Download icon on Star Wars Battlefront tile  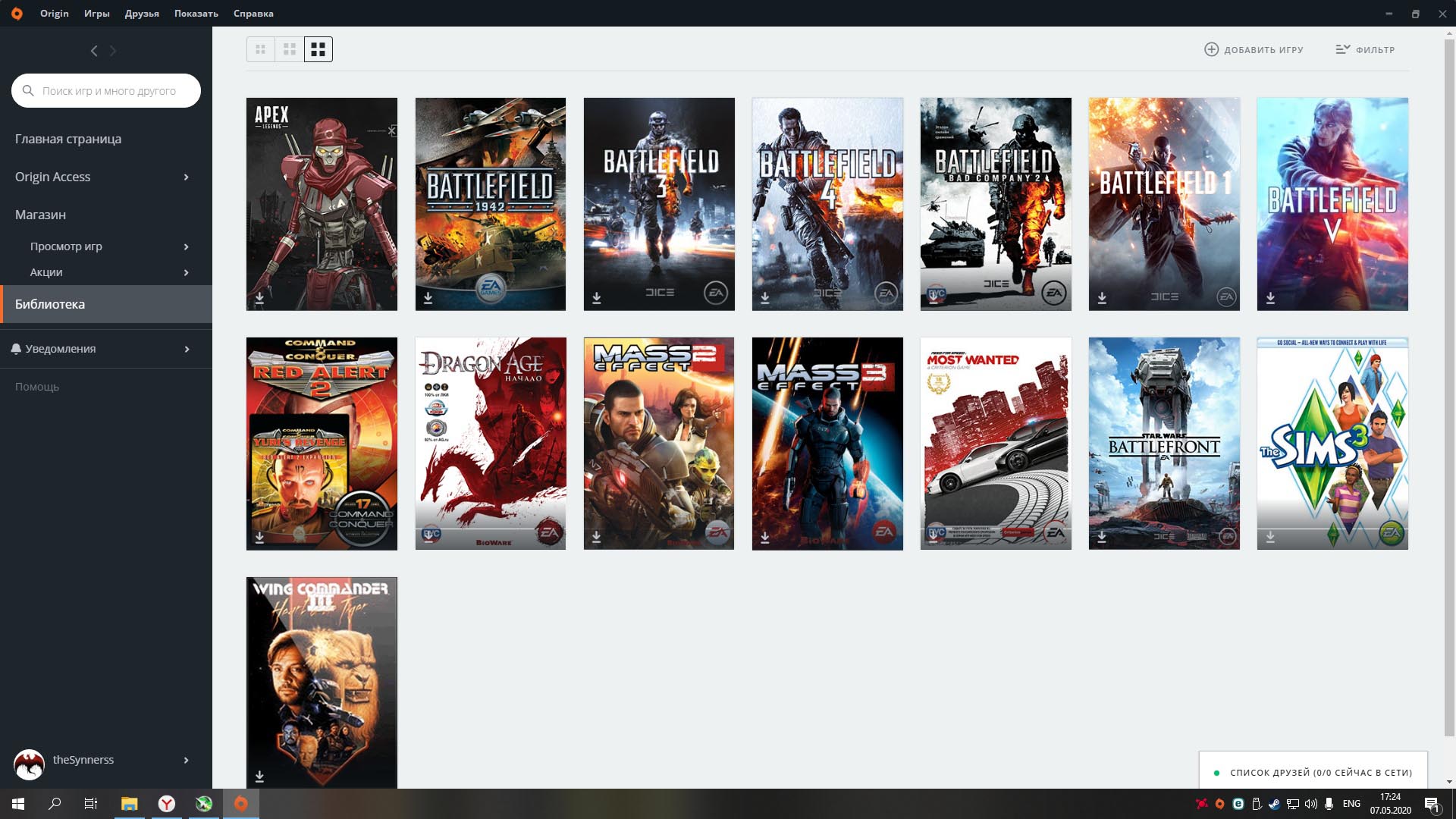pyautogui.click(x=1102, y=537)
